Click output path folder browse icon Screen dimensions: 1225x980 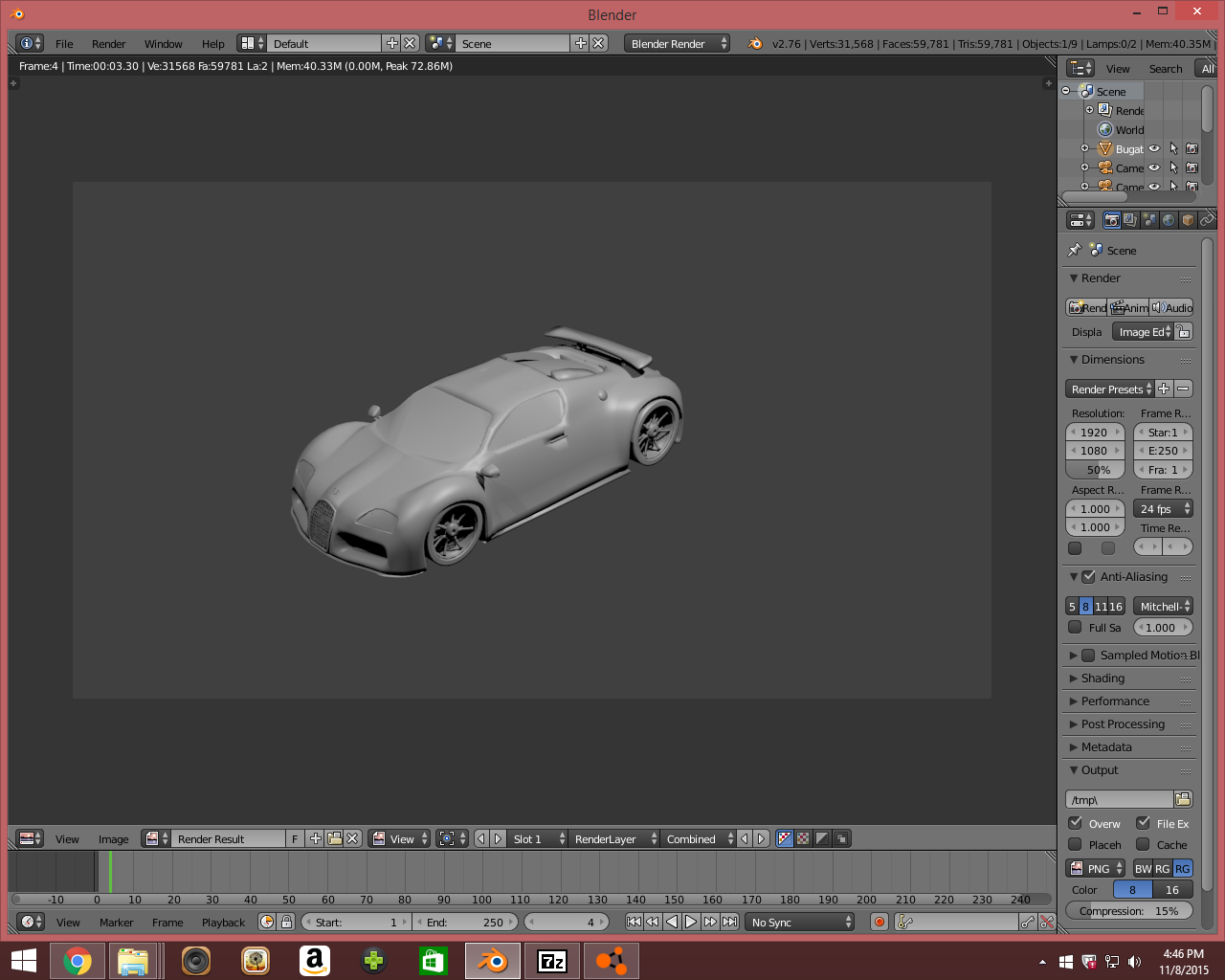point(1183,799)
